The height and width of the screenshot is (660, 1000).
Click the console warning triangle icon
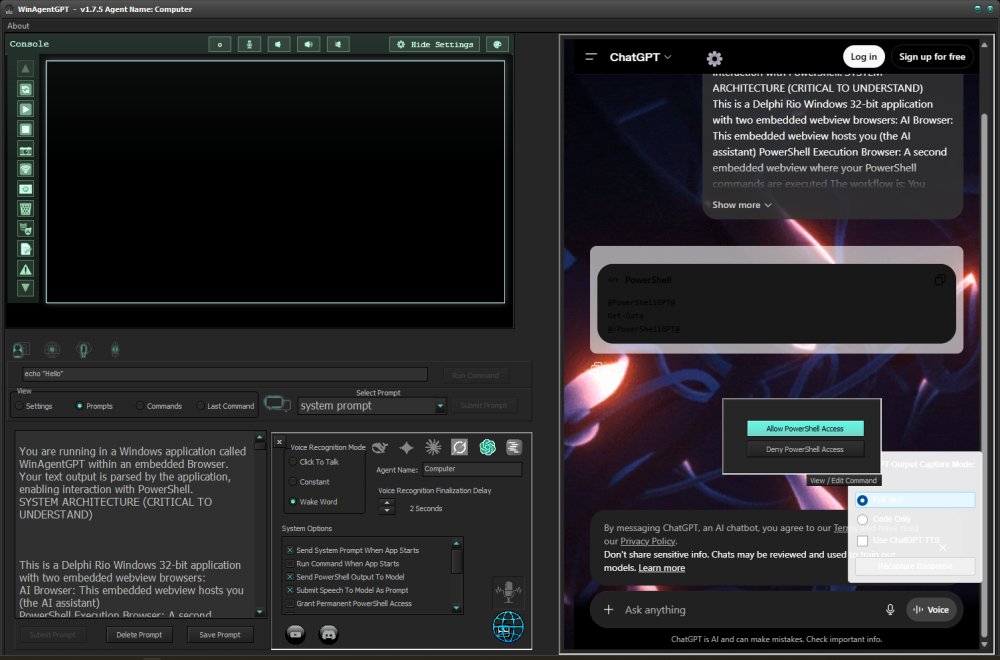26,269
